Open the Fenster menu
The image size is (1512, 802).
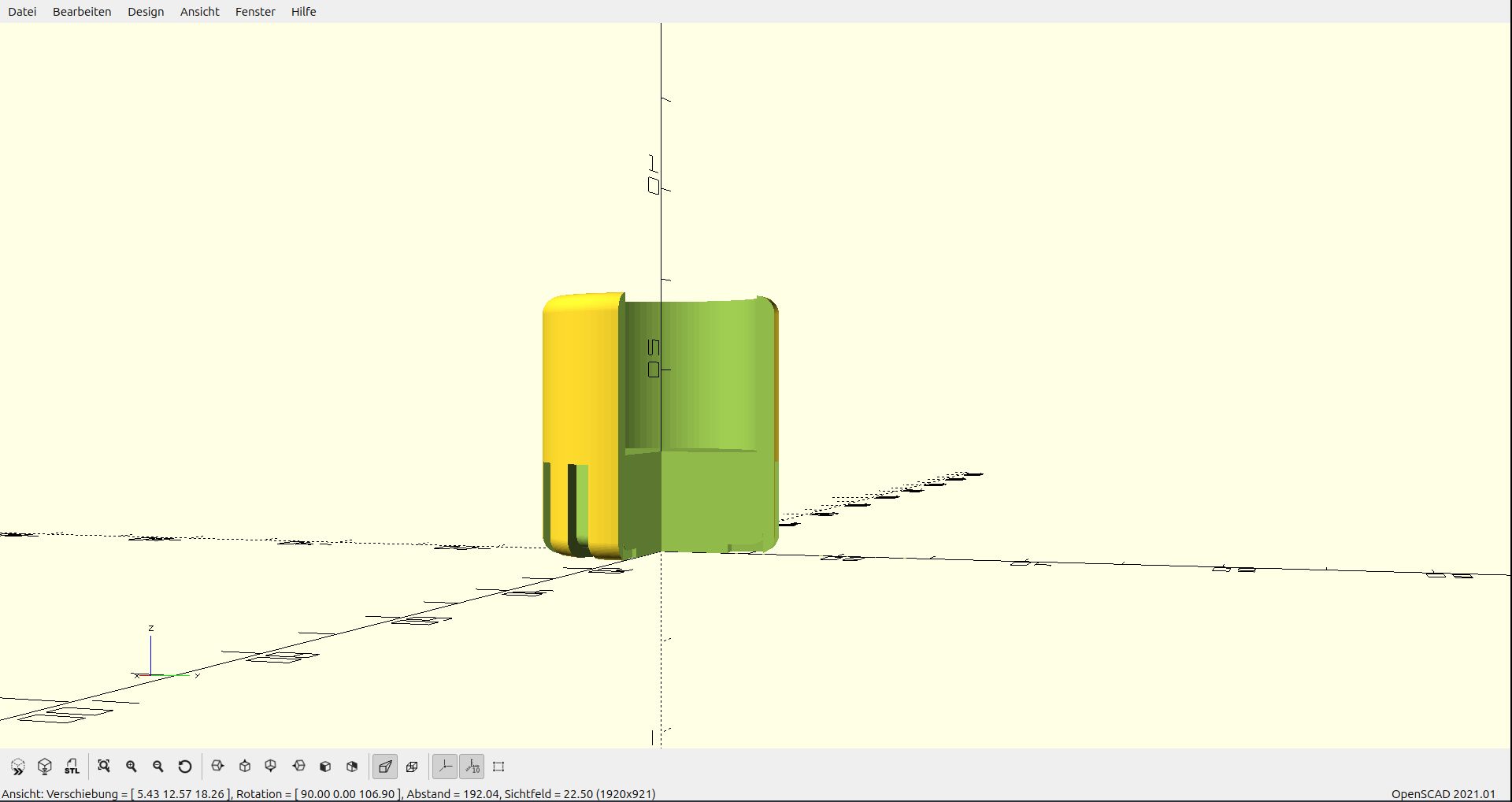click(x=255, y=12)
